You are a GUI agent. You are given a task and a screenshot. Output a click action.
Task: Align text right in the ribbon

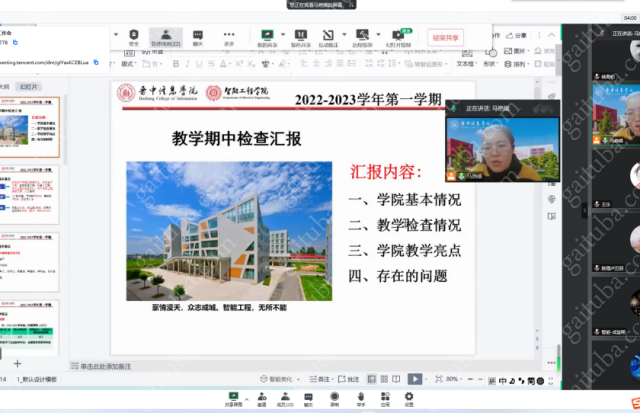[x=328, y=63]
